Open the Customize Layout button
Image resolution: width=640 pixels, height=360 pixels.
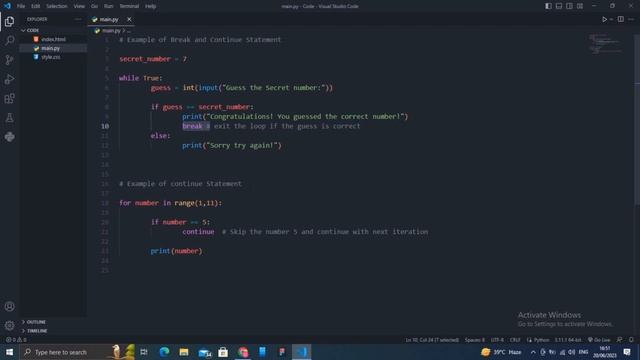[x=580, y=6]
